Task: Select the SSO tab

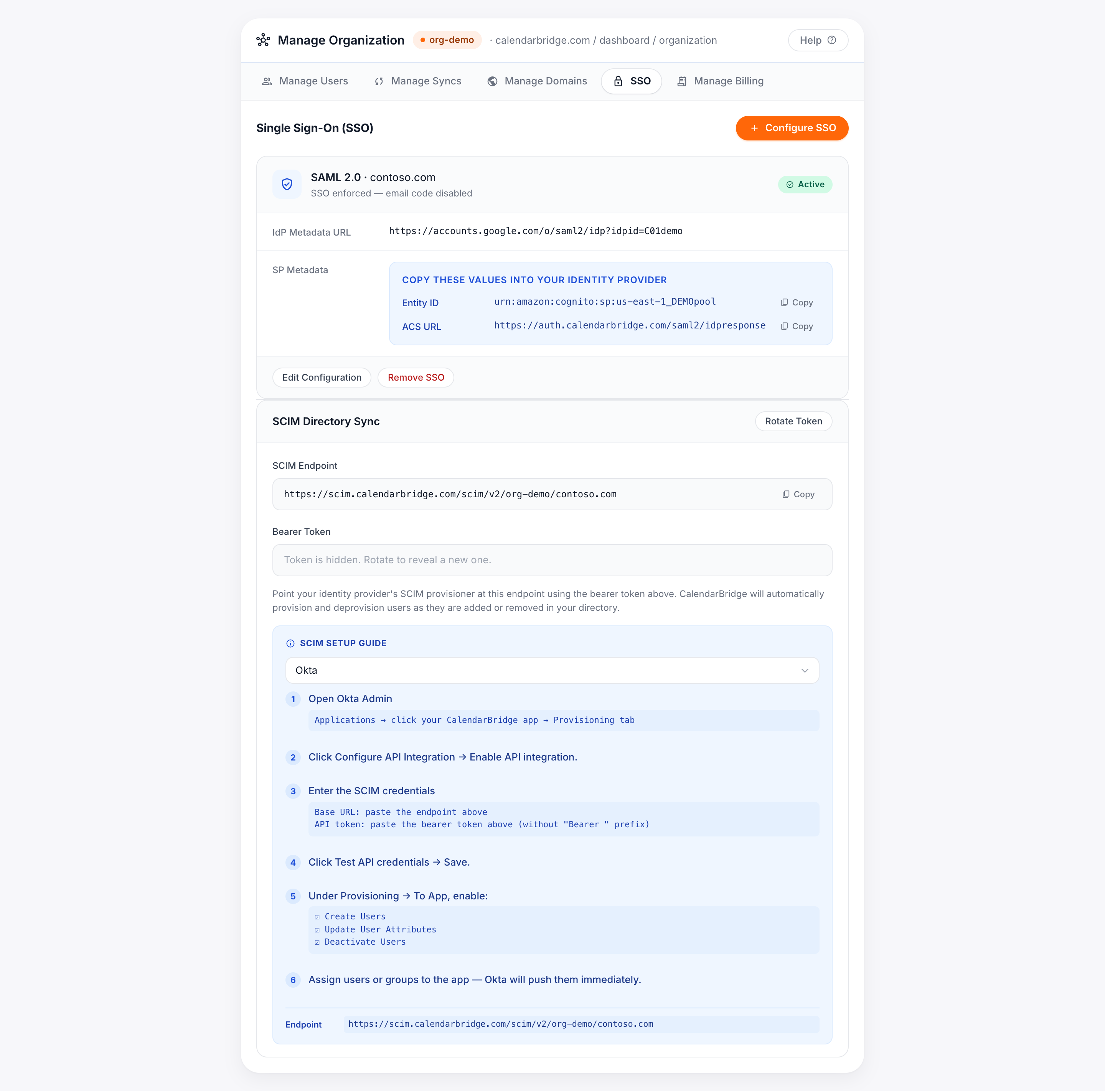Action: pos(632,81)
